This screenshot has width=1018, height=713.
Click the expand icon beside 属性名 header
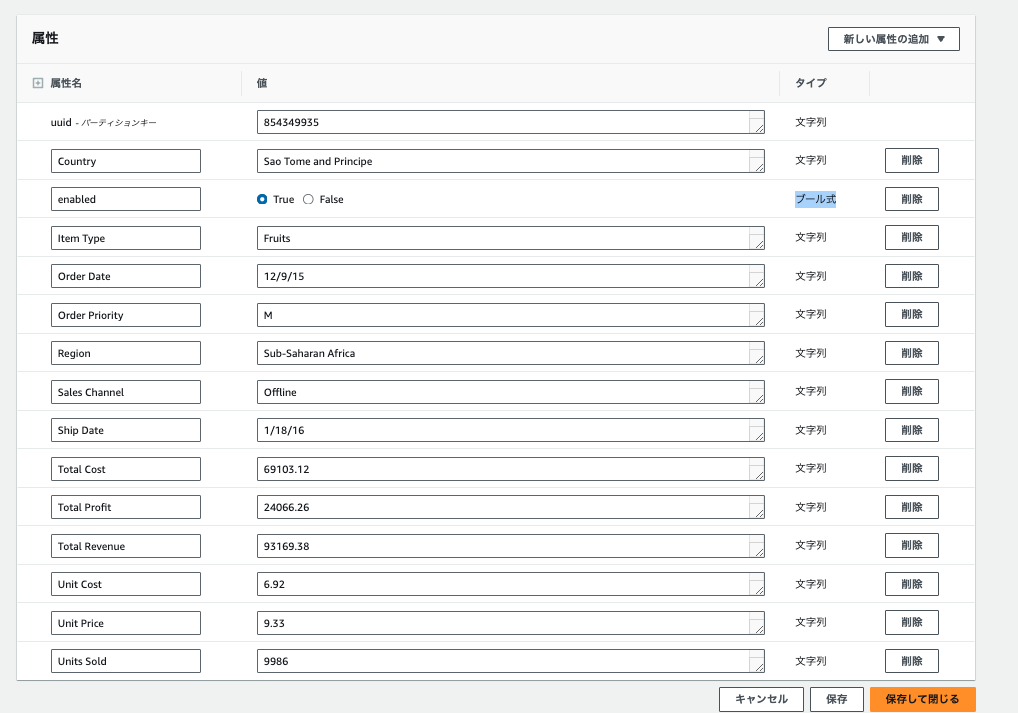(38, 84)
